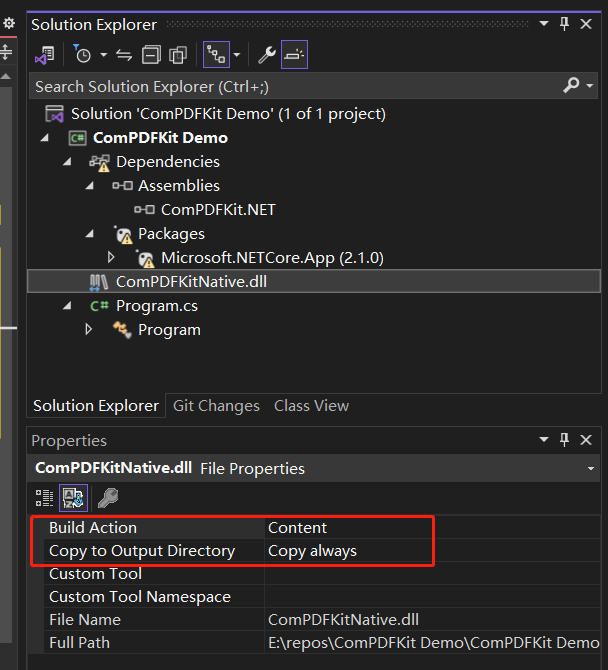608x670 pixels.
Task: Collapse the Assemblies node
Action: pyautogui.click(x=89, y=185)
